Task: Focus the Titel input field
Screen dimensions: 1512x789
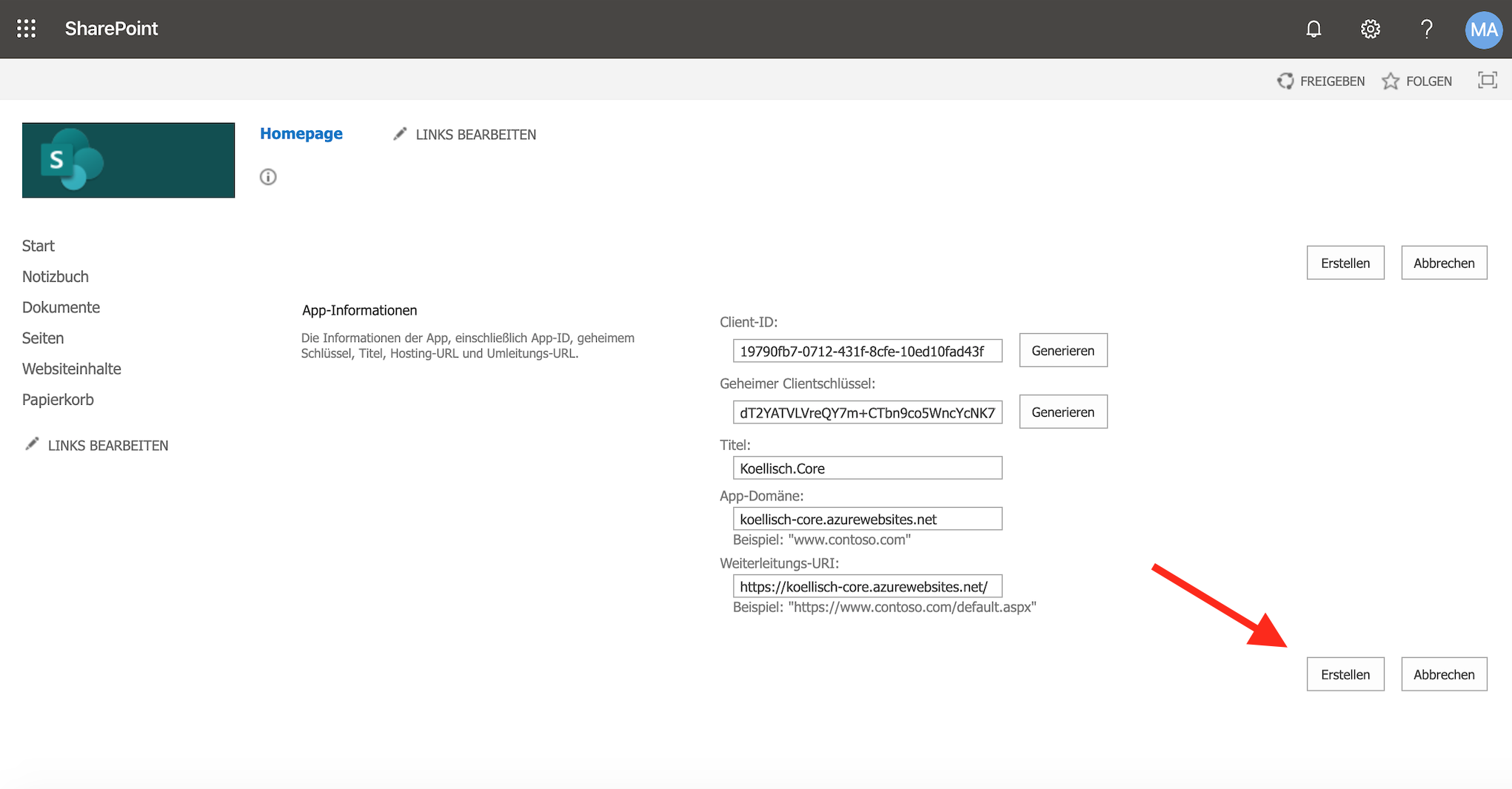Action: pyautogui.click(x=868, y=468)
